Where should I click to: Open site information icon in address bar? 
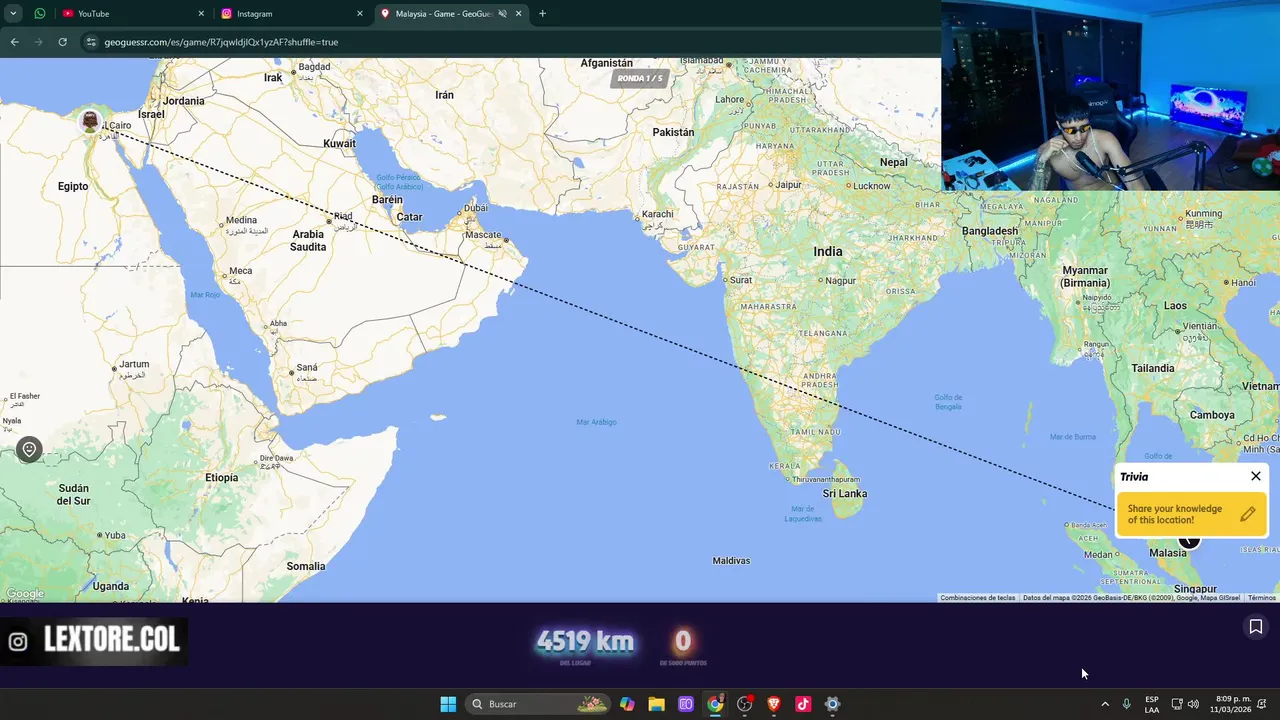coord(91,42)
